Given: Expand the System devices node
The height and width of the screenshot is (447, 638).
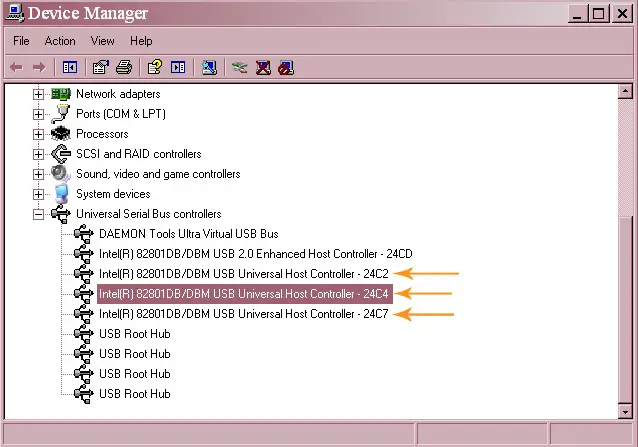Looking at the screenshot, I should [x=38, y=194].
